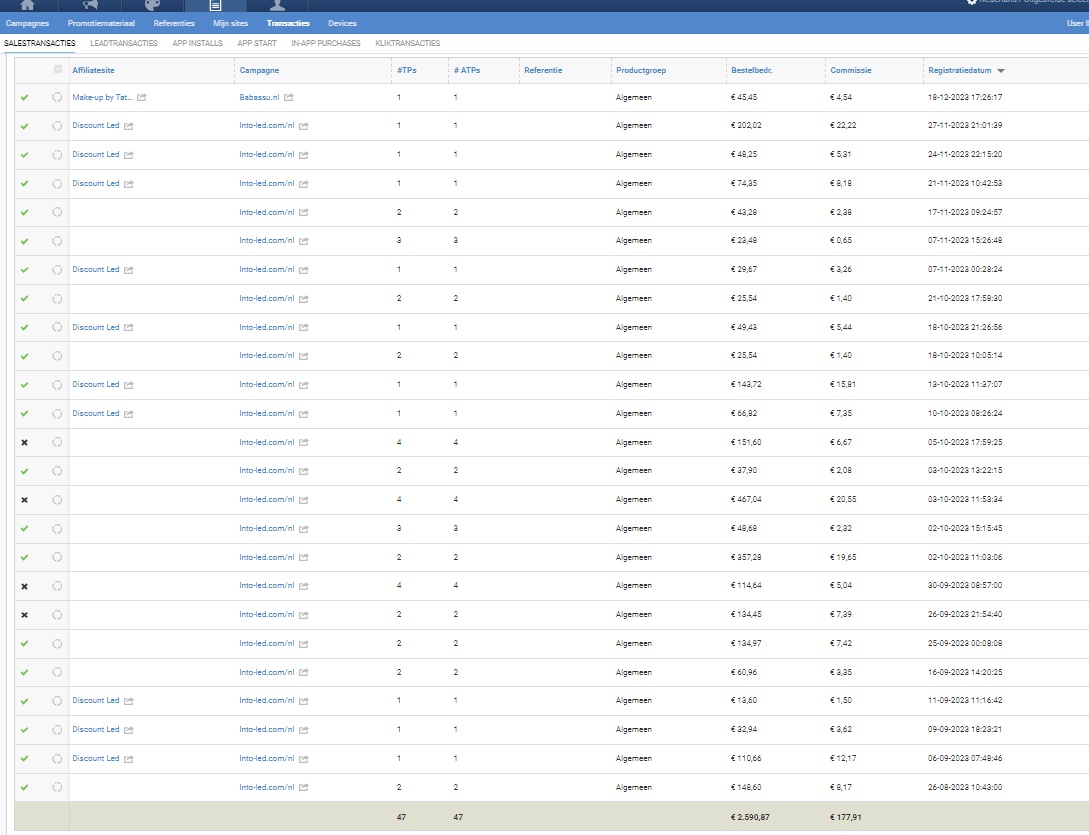Click the X status icon on € 151,60 row
The height and width of the screenshot is (835, 1089).
coord(25,443)
